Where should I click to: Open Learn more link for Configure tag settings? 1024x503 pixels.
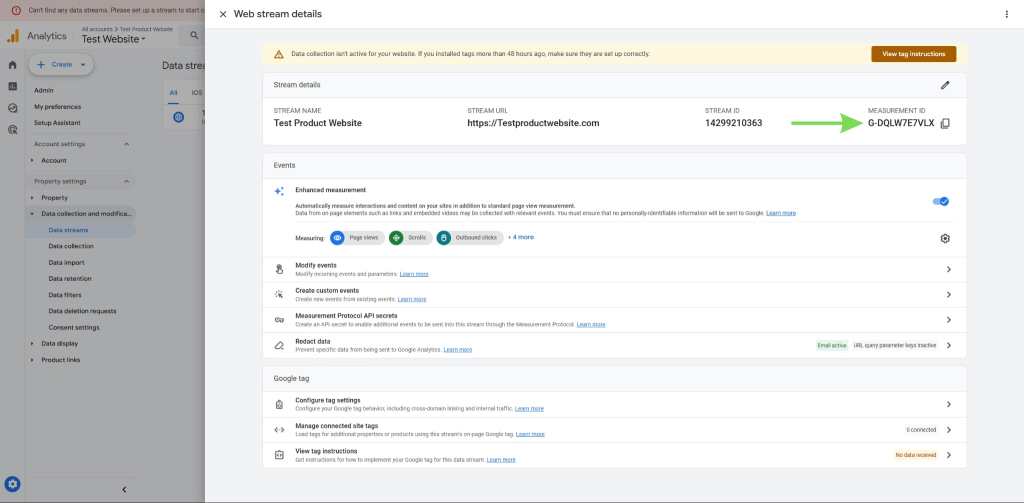529,409
